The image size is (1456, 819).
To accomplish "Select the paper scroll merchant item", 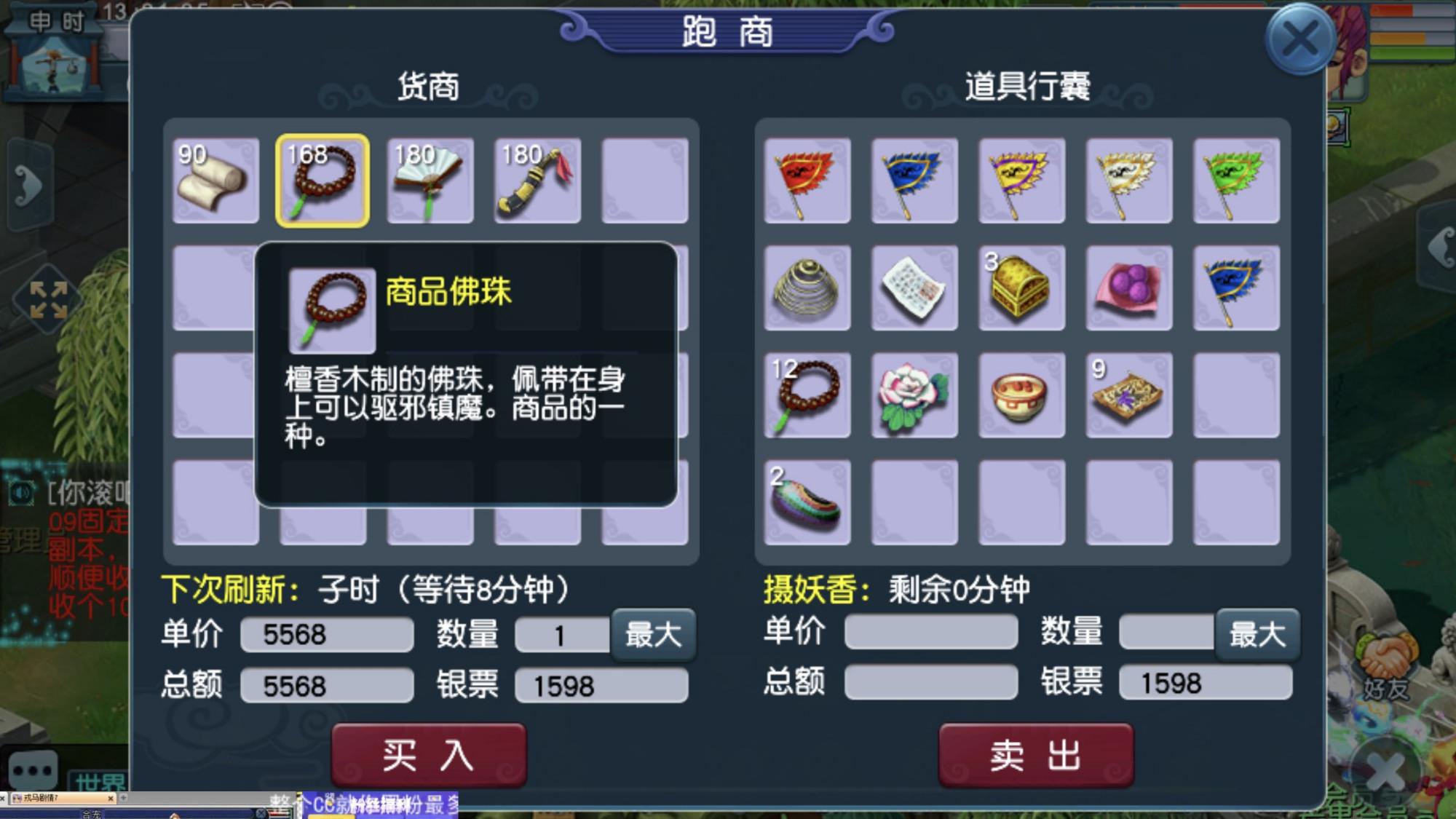I will (x=215, y=181).
